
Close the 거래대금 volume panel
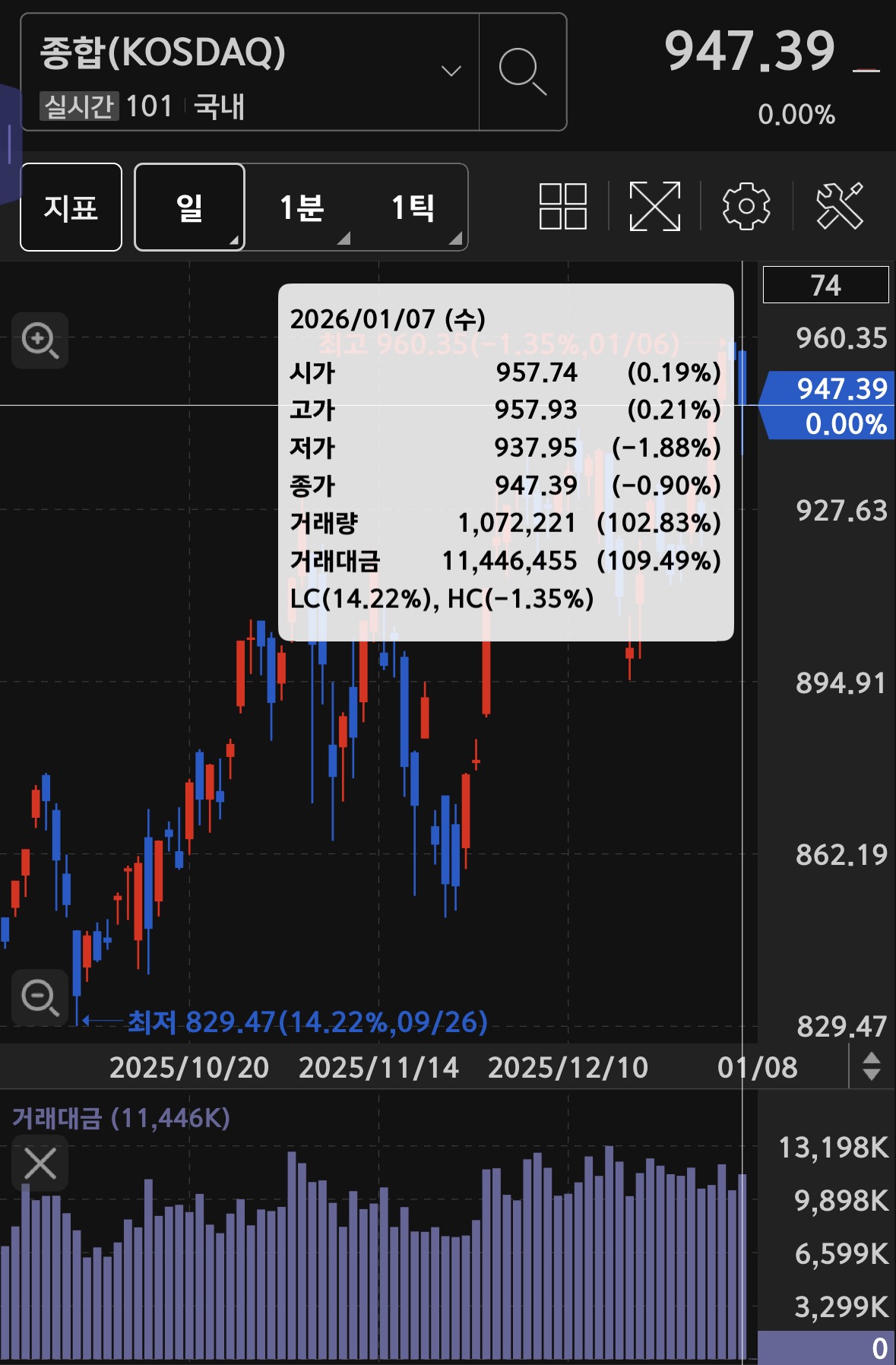40,1164
